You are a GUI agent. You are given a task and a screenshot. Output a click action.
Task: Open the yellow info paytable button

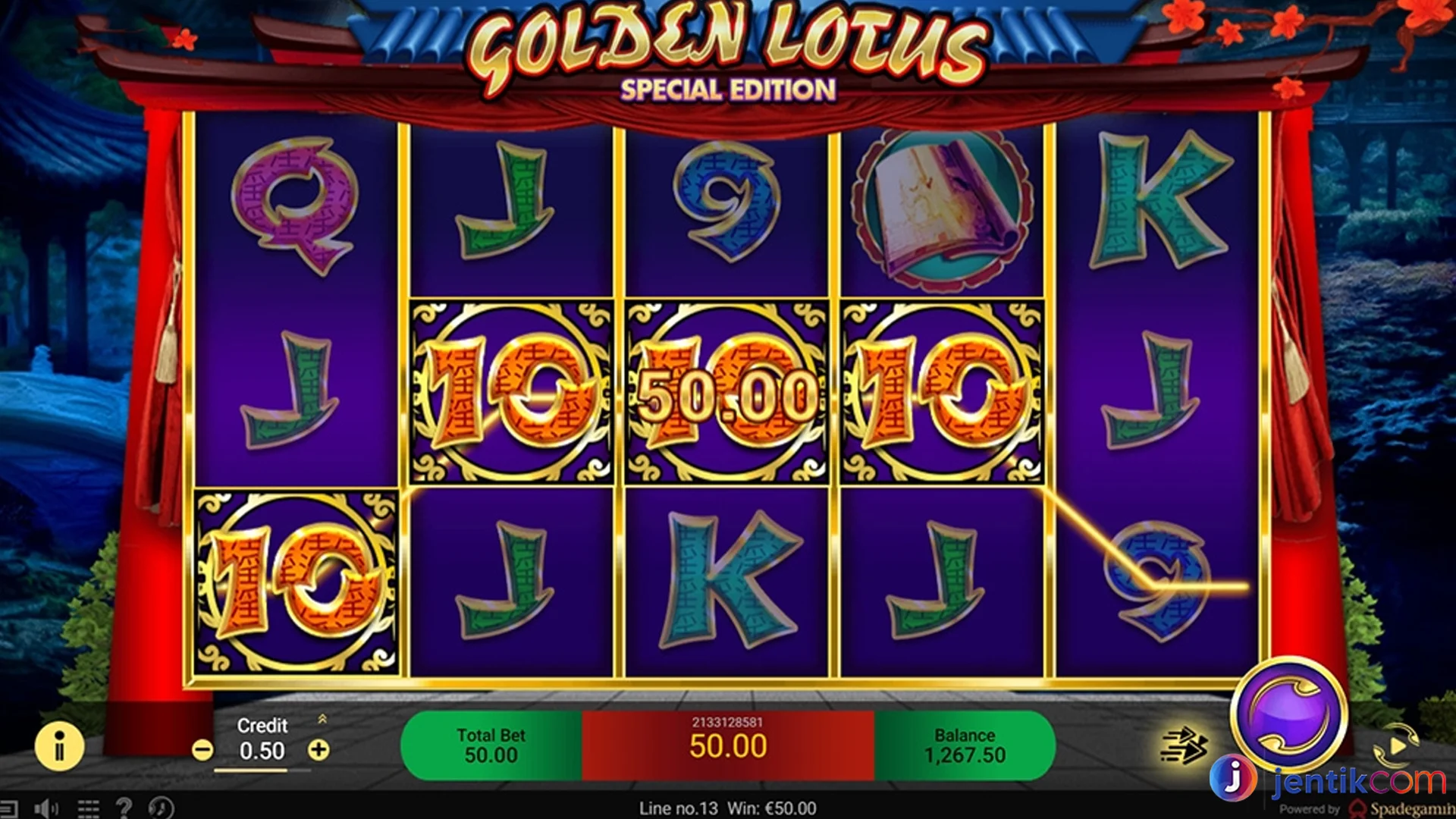point(59,745)
